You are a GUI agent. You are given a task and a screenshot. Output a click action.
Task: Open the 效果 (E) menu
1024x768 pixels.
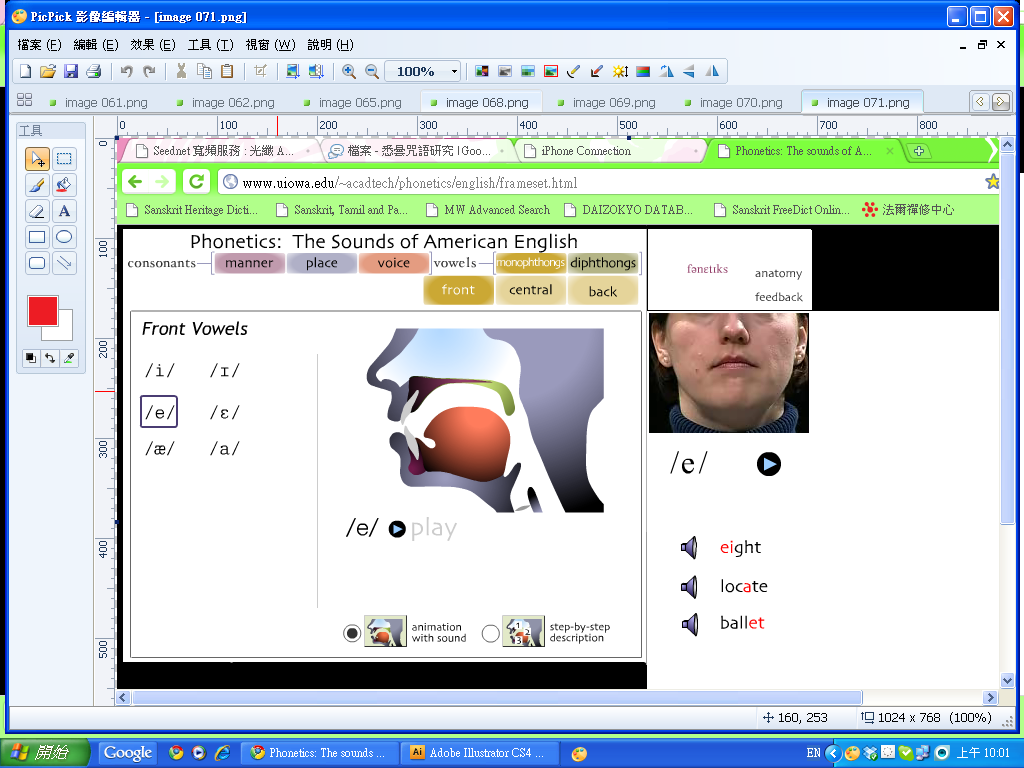153,45
